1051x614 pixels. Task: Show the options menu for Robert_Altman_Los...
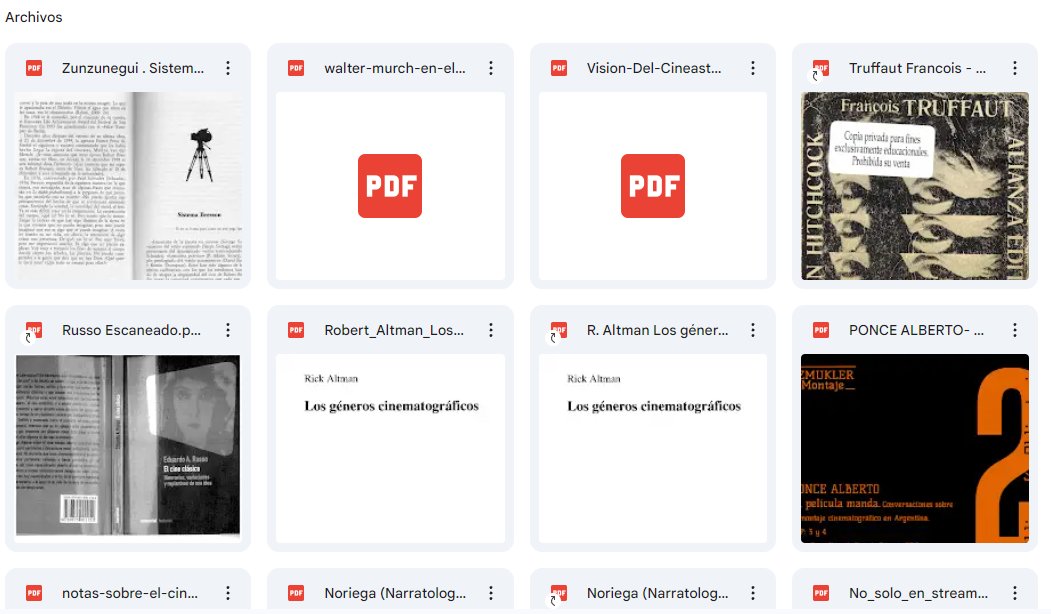point(491,330)
